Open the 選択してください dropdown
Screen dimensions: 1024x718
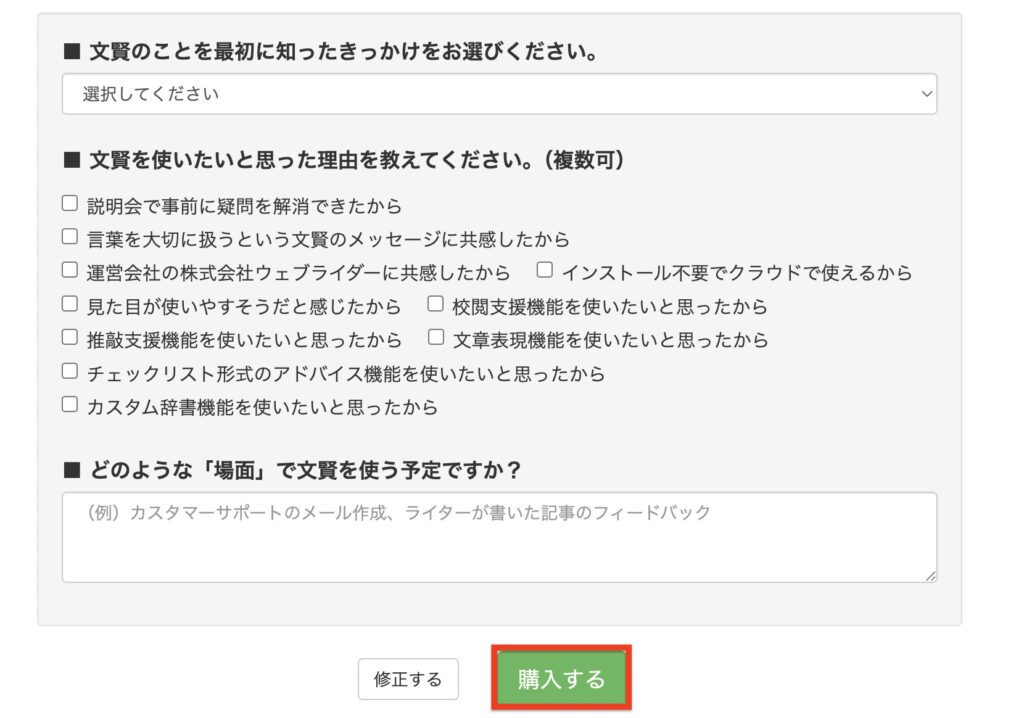[x=498, y=94]
